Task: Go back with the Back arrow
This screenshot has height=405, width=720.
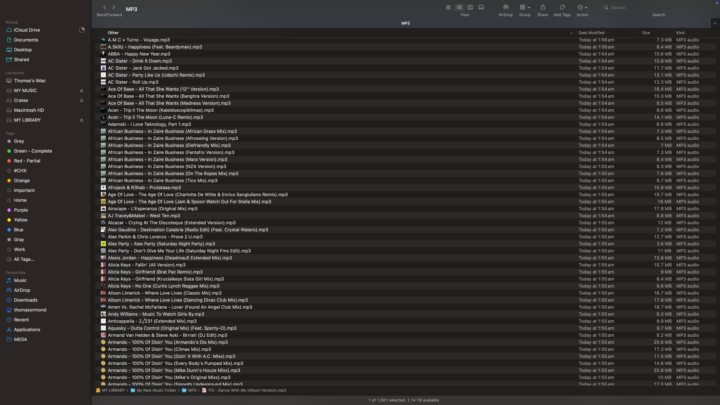Action: coord(105,7)
